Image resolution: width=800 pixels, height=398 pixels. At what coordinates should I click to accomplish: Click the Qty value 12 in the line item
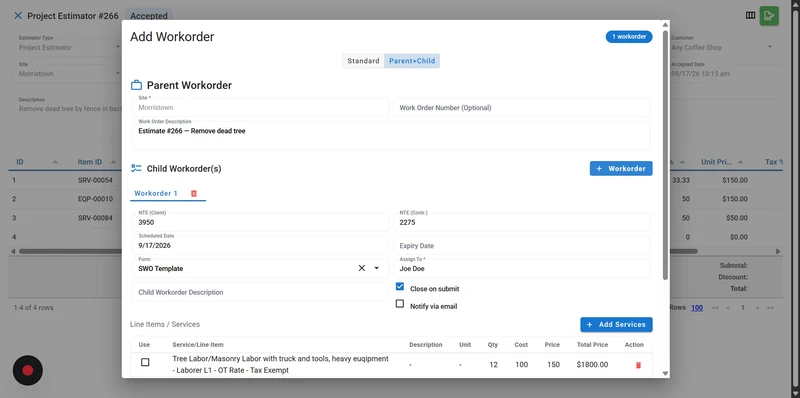tap(493, 365)
